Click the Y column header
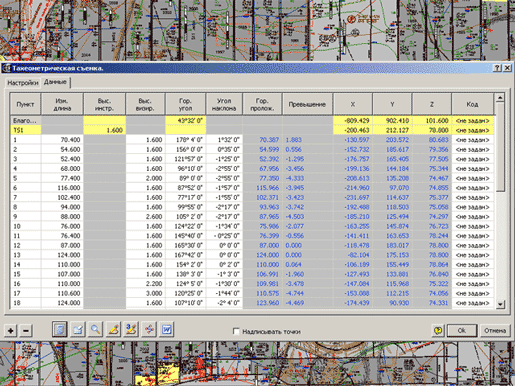The height and width of the screenshot is (386, 515). [x=392, y=104]
